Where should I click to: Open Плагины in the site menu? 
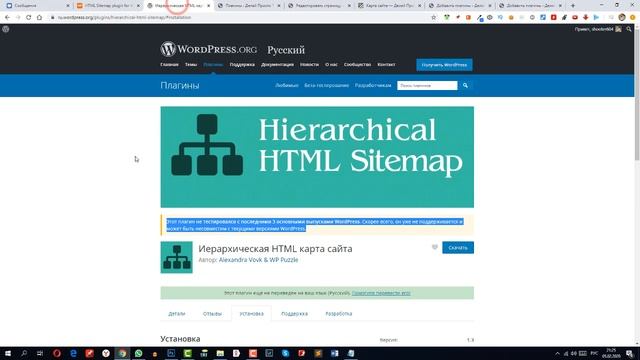[x=213, y=64]
